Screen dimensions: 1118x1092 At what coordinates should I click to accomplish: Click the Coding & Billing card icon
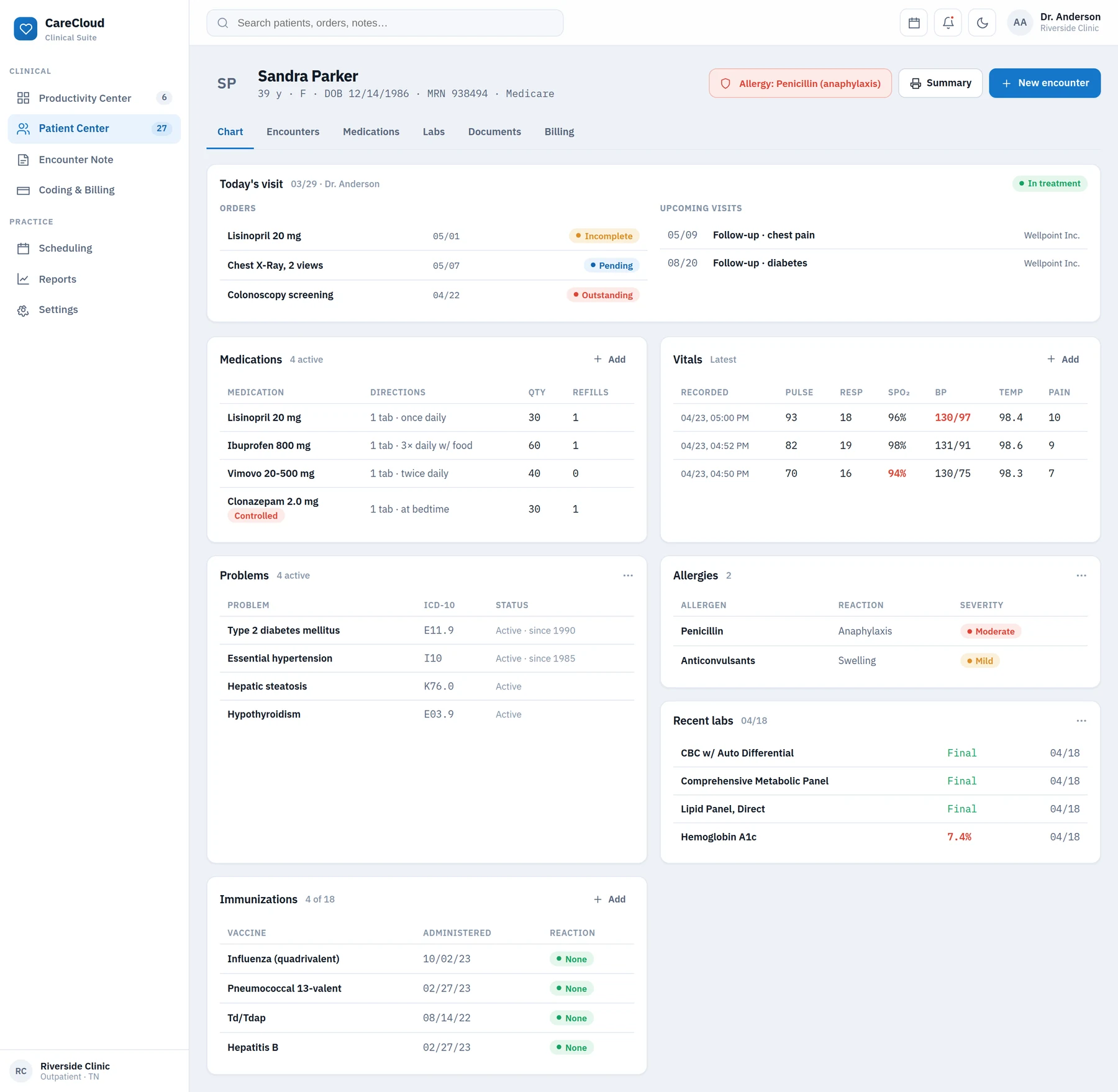click(x=23, y=190)
